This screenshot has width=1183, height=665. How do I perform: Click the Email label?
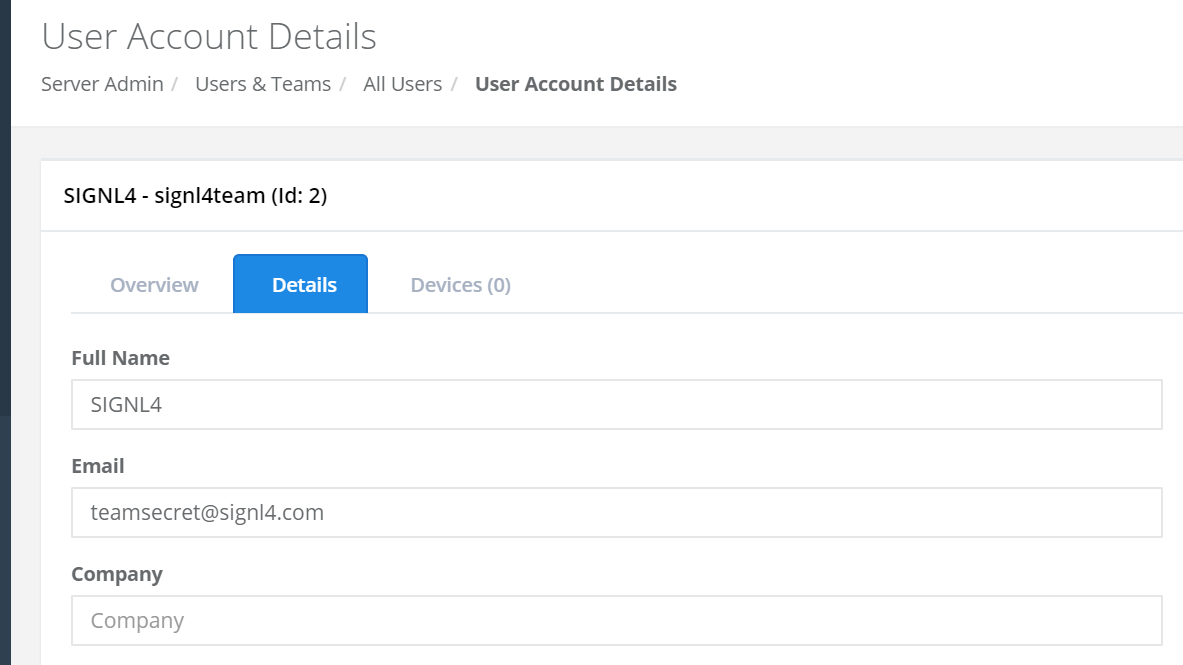[x=98, y=466]
